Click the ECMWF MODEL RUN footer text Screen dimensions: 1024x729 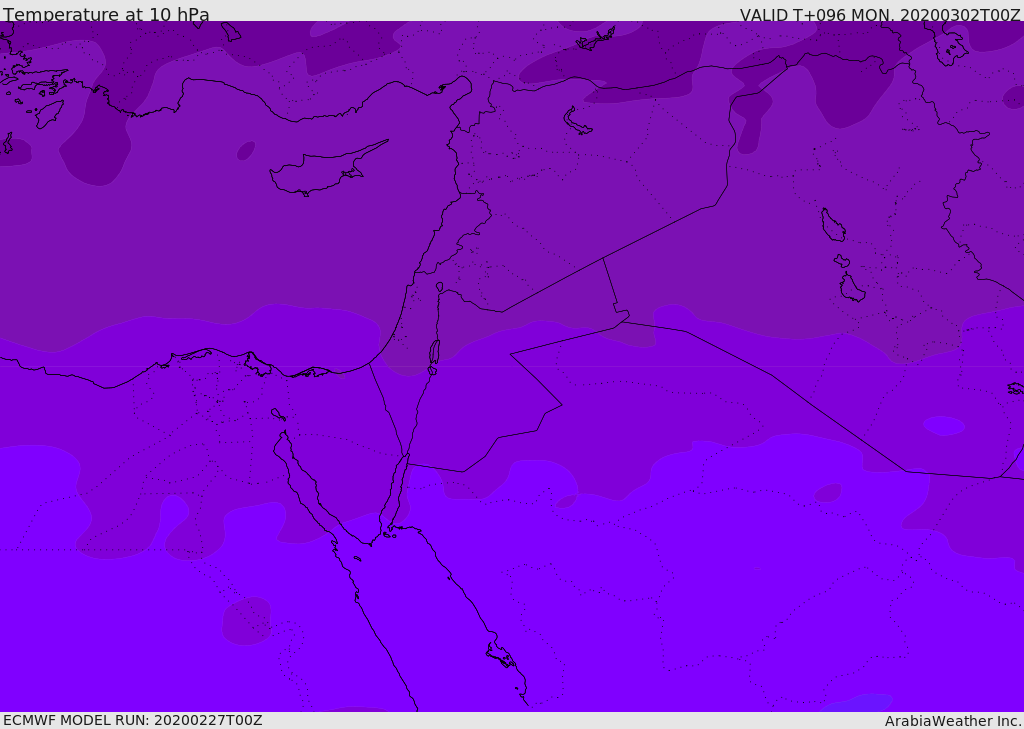pyautogui.click(x=132, y=720)
